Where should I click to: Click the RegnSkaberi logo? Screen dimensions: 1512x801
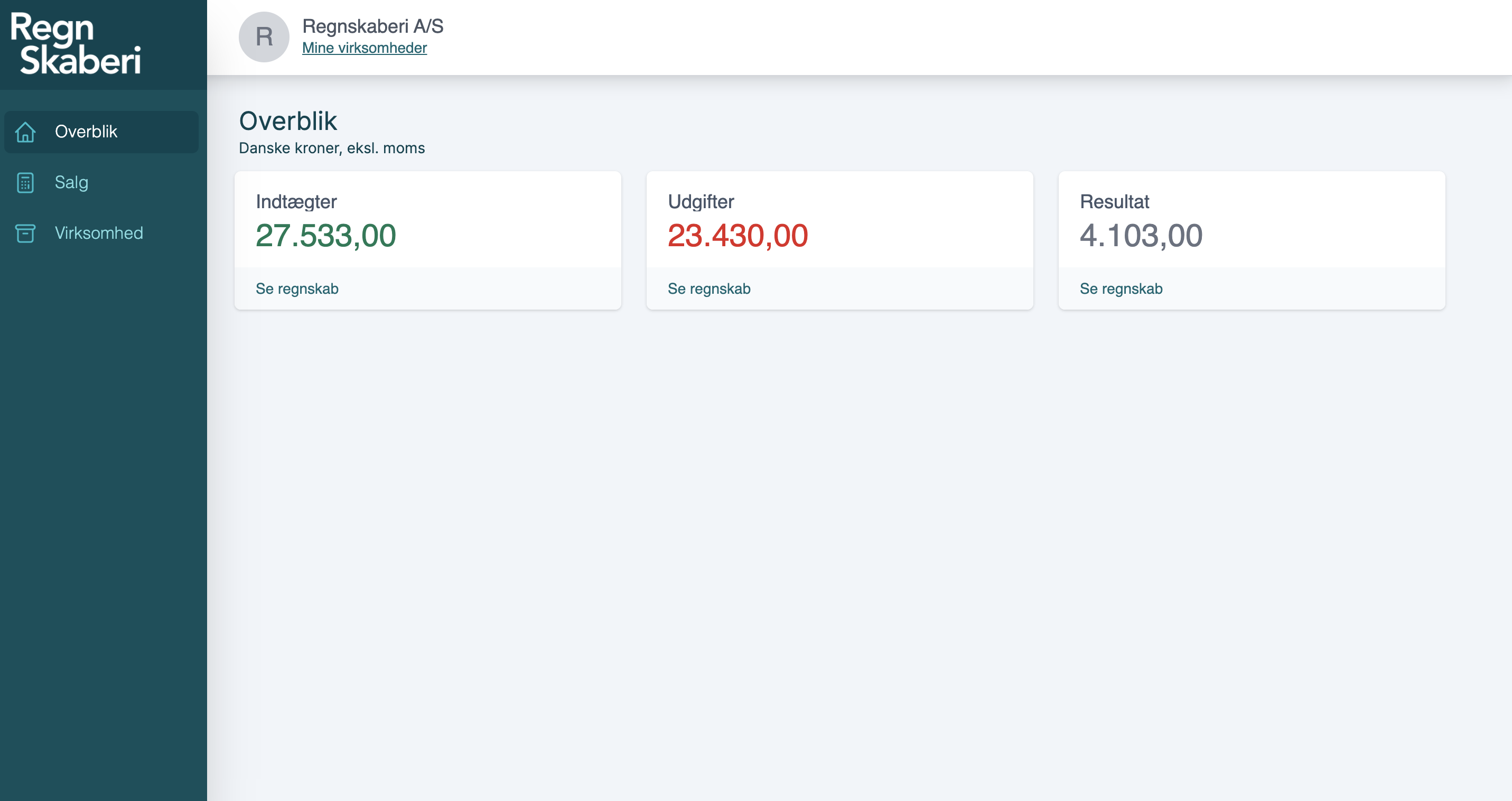pyautogui.click(x=76, y=44)
